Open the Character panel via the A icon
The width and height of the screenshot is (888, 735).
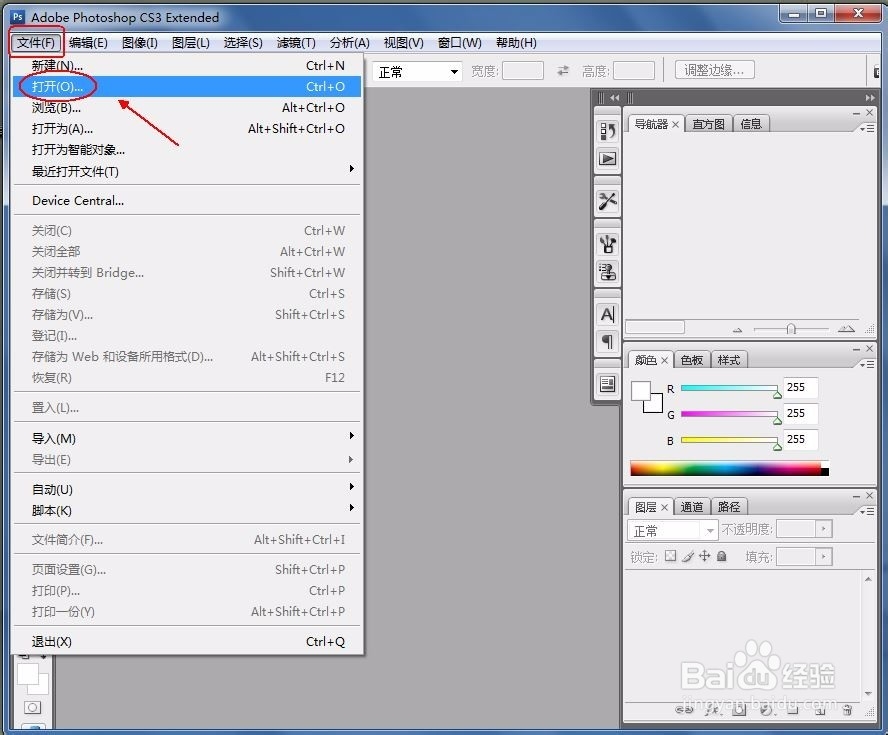click(x=607, y=314)
